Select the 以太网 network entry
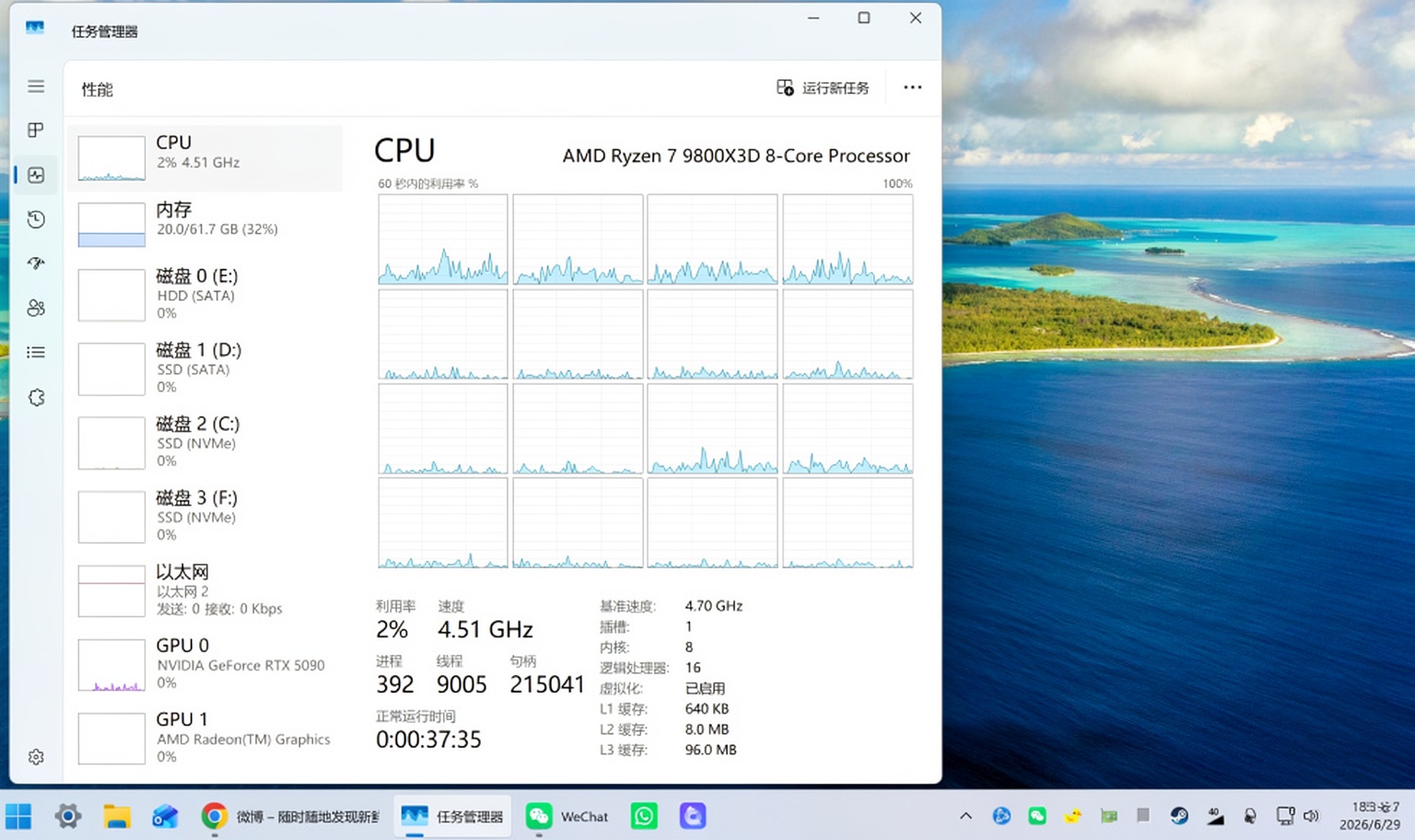The height and width of the screenshot is (840, 1415). (205, 589)
